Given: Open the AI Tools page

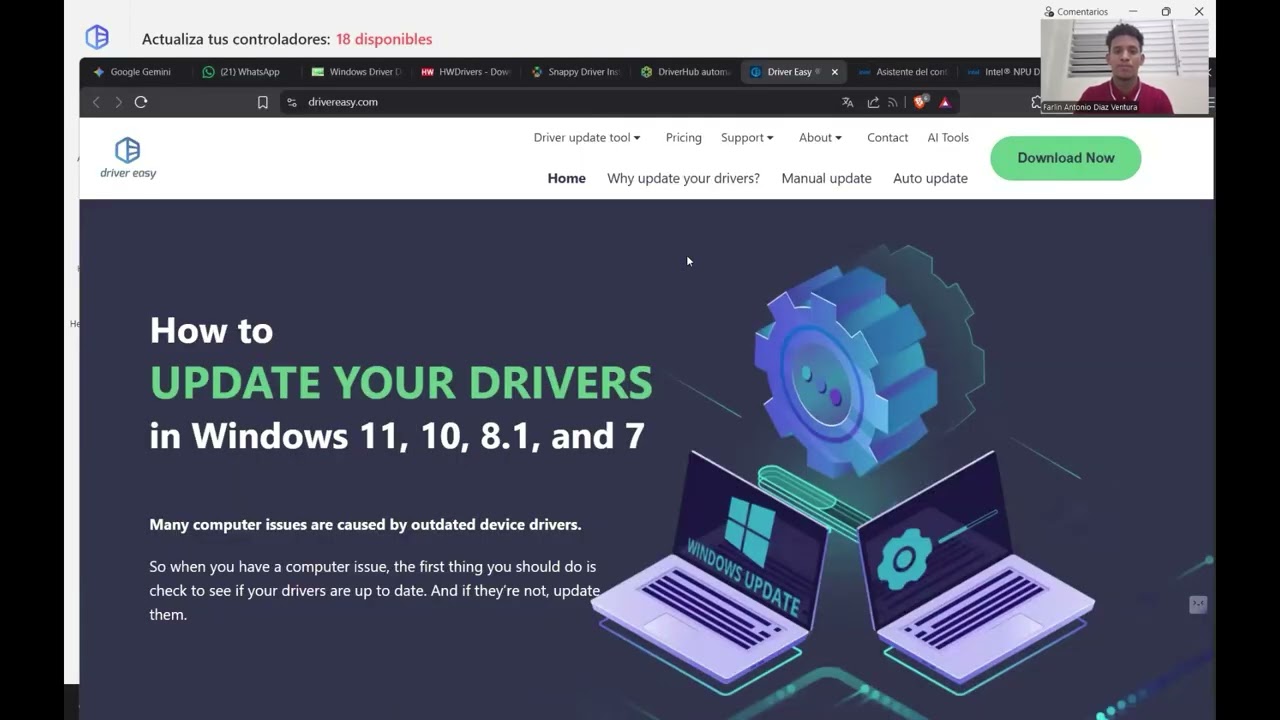Looking at the screenshot, I should coord(948,138).
